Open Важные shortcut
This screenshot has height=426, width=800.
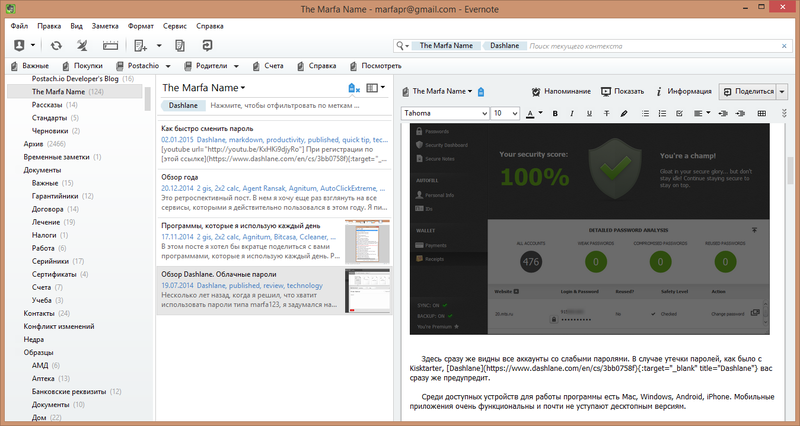pos(30,66)
